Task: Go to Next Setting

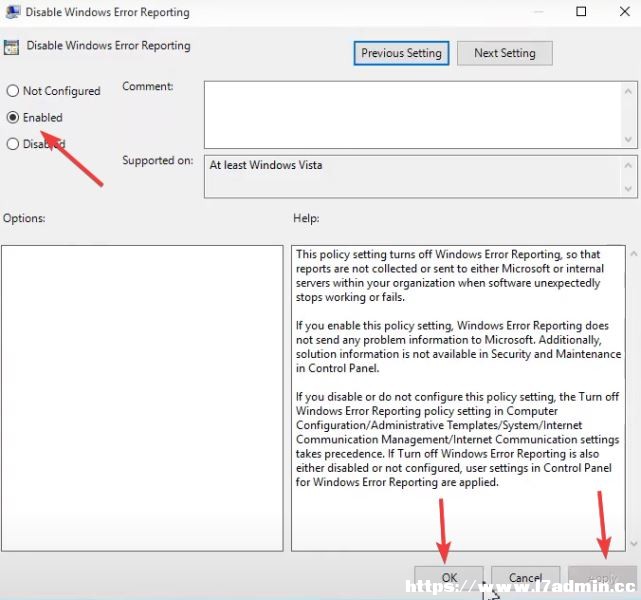Action: tap(504, 53)
